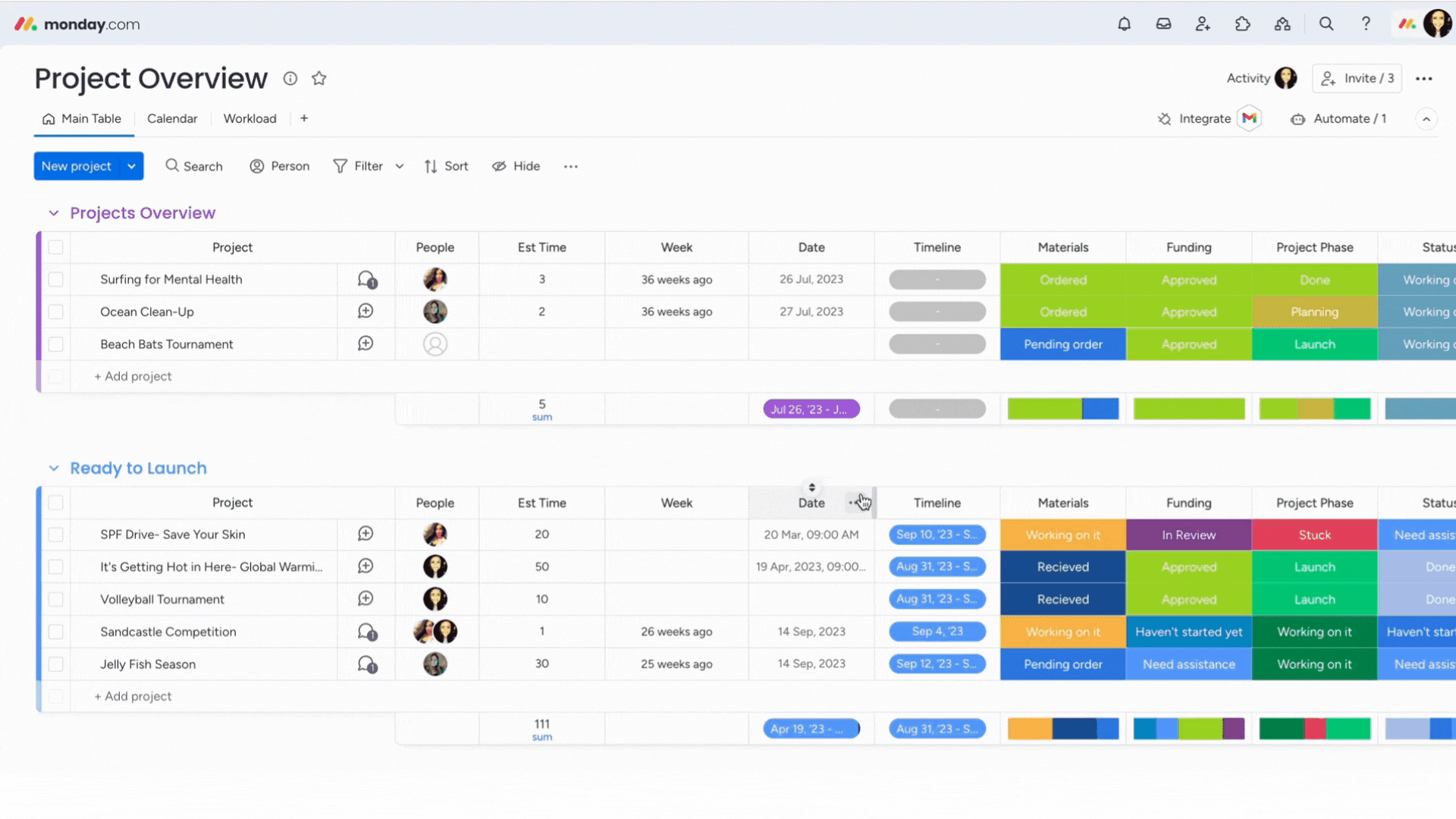Expand the Projects Overview group
The width and height of the screenshot is (1456, 819).
click(x=54, y=213)
